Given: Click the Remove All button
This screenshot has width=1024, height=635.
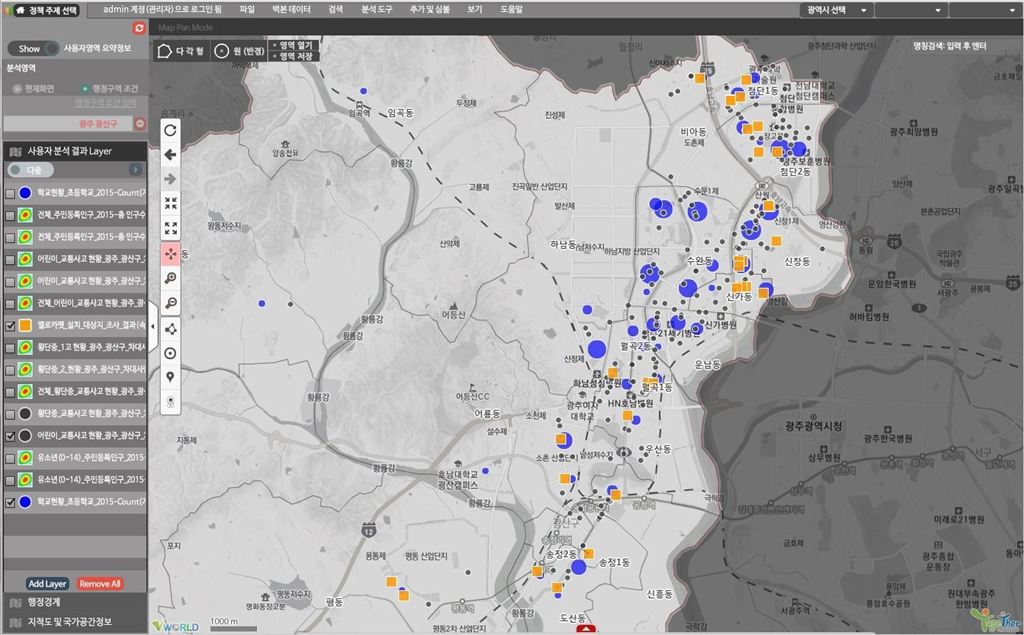Looking at the screenshot, I should [100, 583].
